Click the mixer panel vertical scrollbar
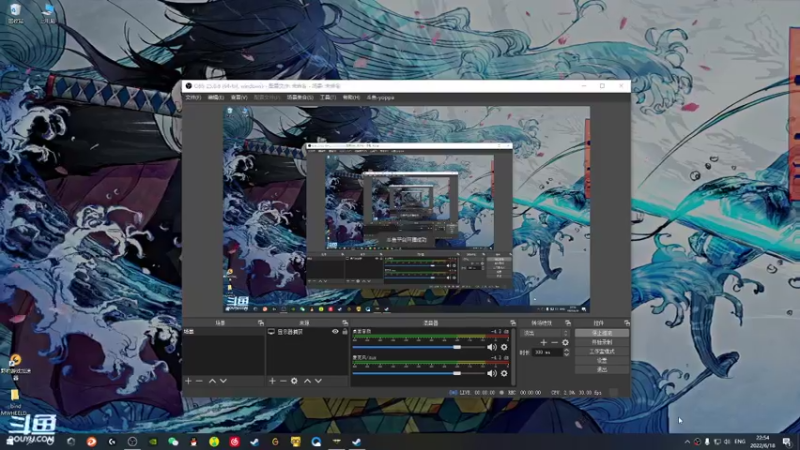 click(x=513, y=357)
